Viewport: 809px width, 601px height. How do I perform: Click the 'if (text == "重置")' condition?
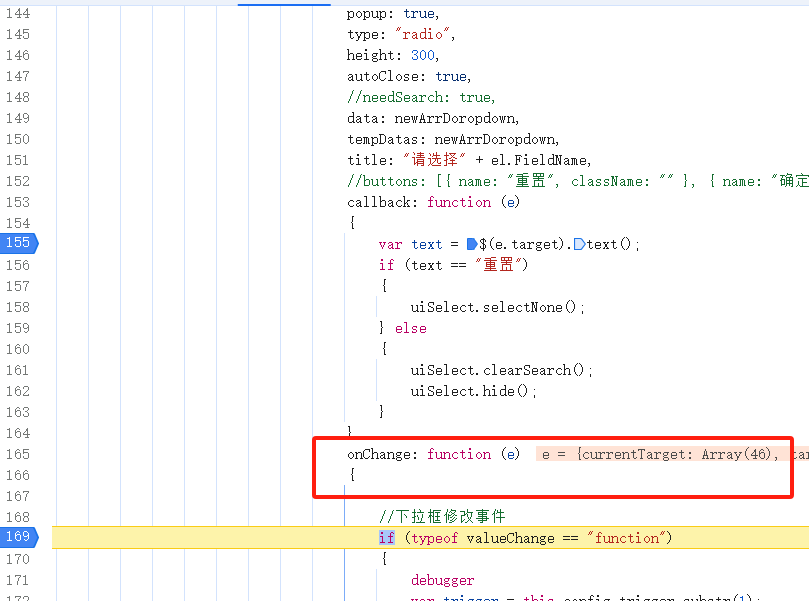pos(453,265)
